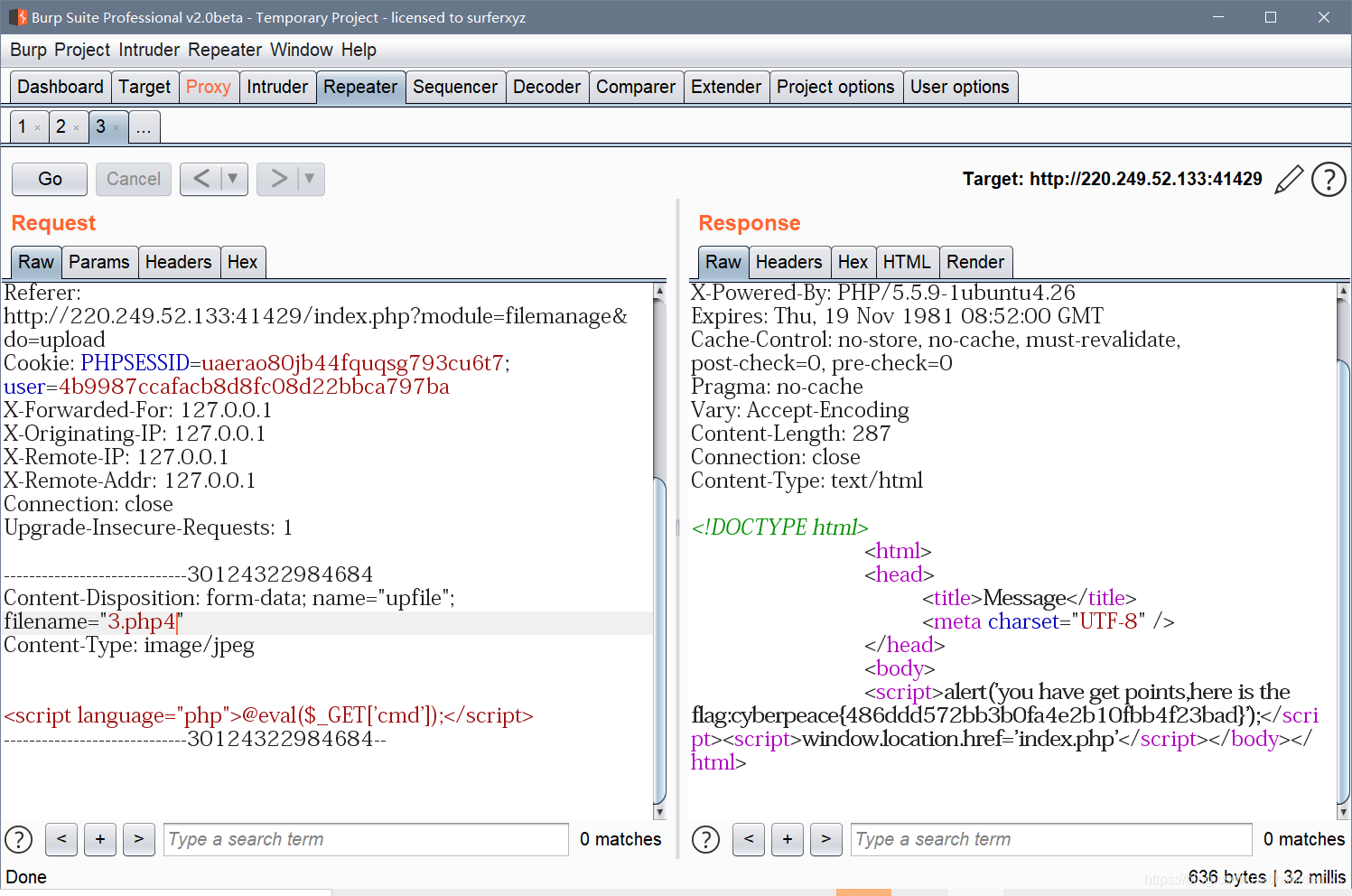Screen dimensions: 1352x896
Task: Show response Raw view
Action: (723, 262)
